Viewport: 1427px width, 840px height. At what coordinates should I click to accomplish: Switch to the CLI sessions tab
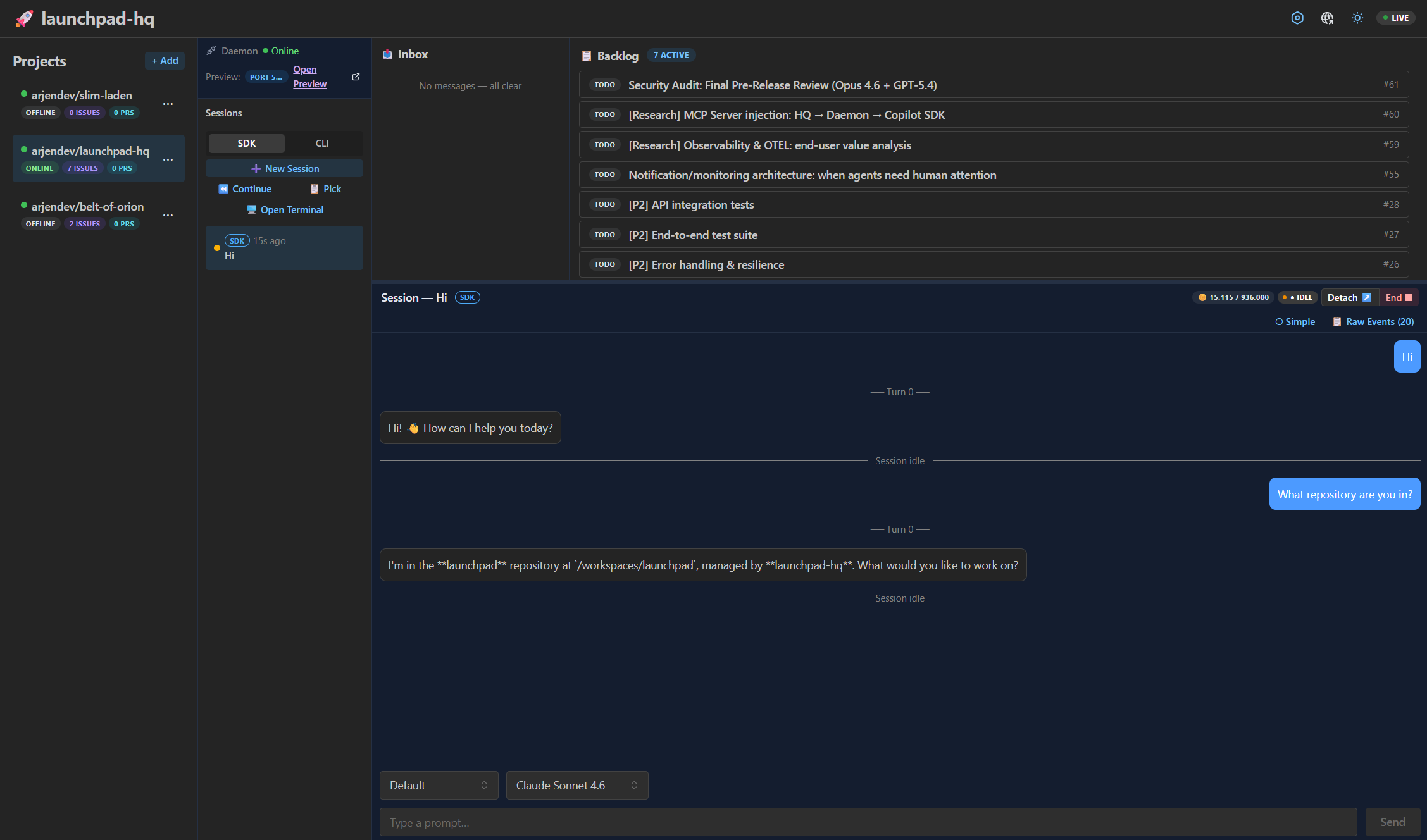pos(322,143)
